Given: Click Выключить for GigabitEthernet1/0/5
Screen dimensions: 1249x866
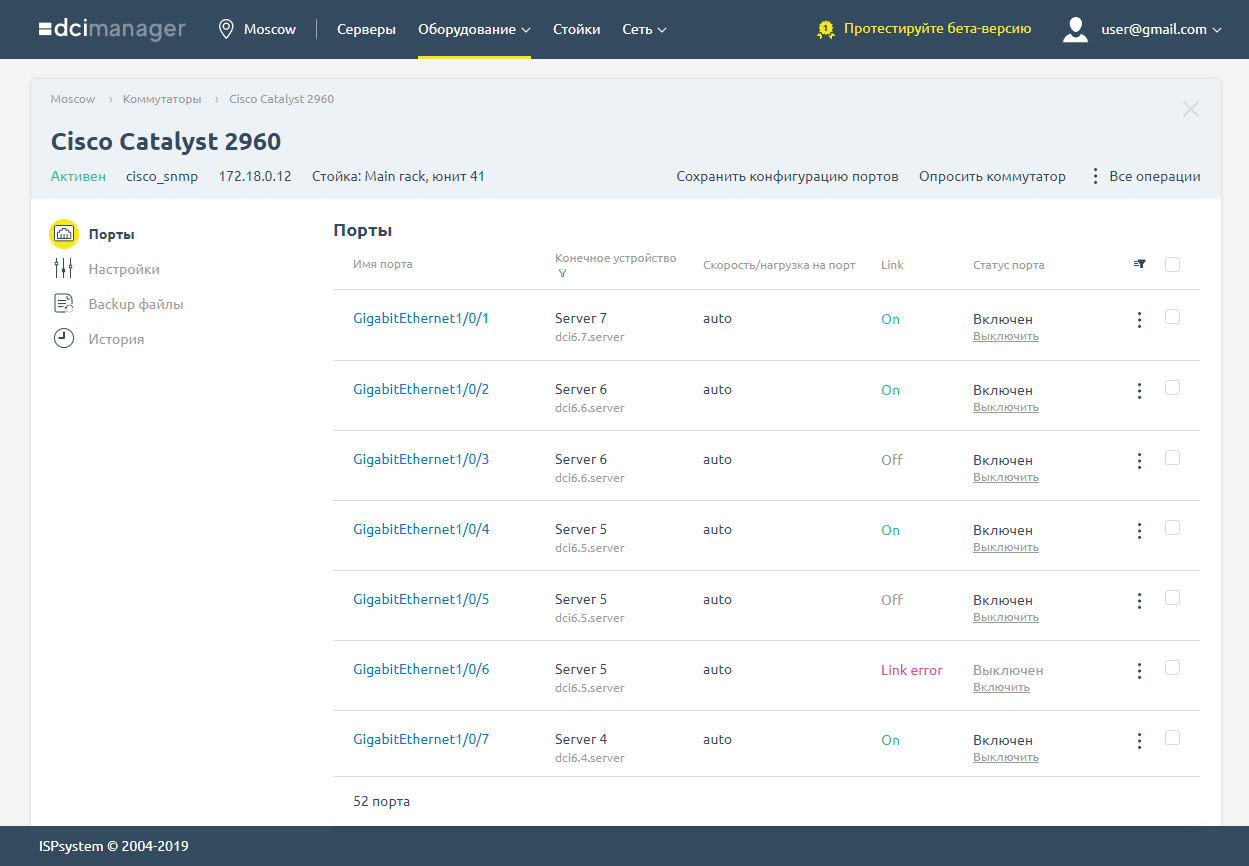Looking at the screenshot, I should click(1006, 617).
